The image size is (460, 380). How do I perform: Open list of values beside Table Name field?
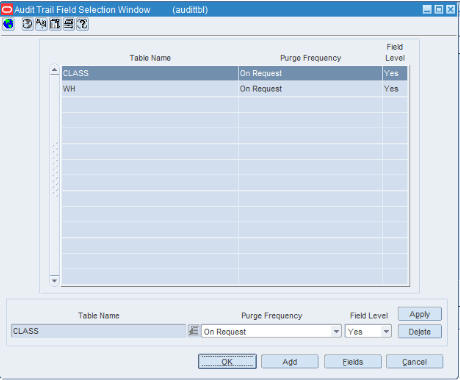click(x=193, y=331)
